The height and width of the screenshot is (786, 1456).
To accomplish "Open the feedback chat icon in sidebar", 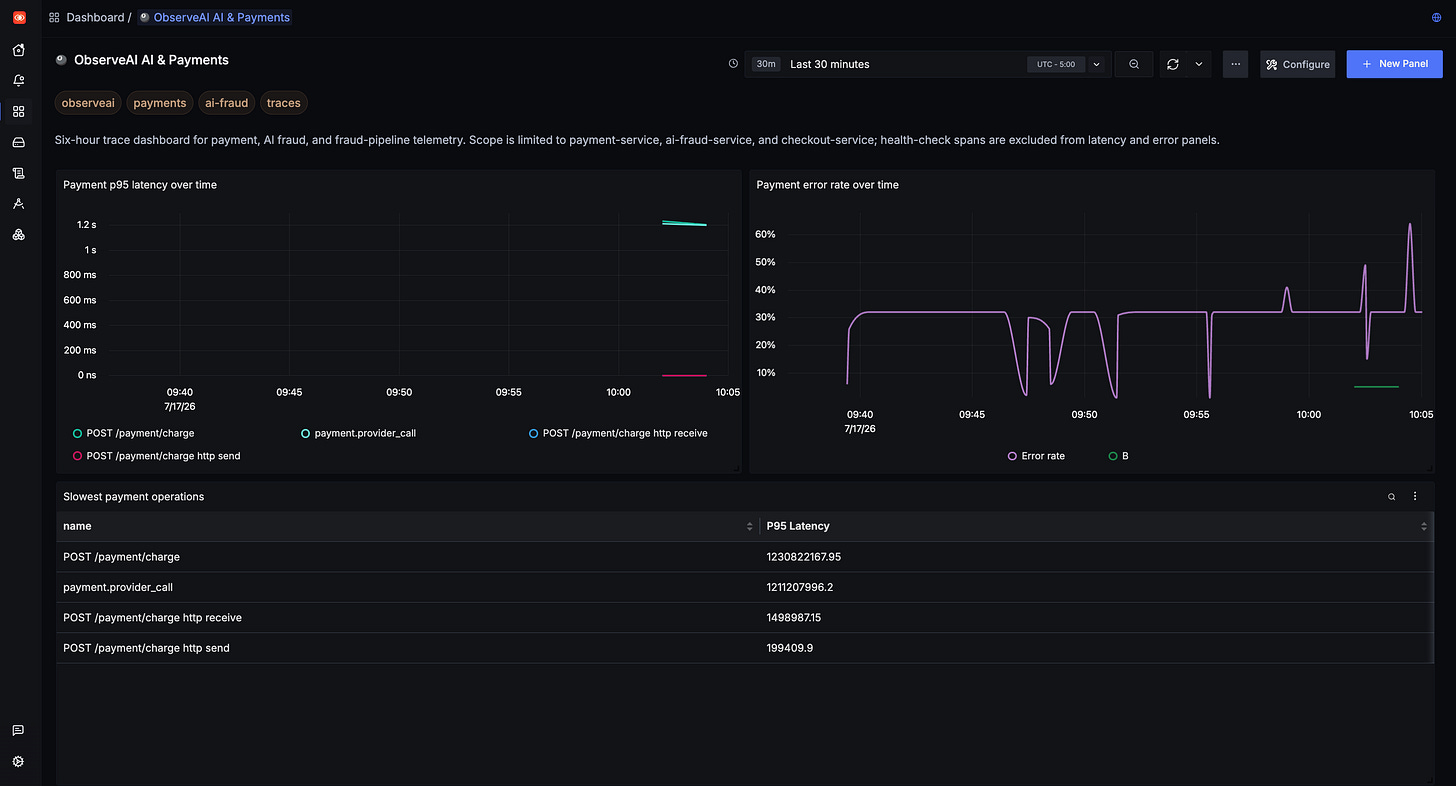I will 18,731.
